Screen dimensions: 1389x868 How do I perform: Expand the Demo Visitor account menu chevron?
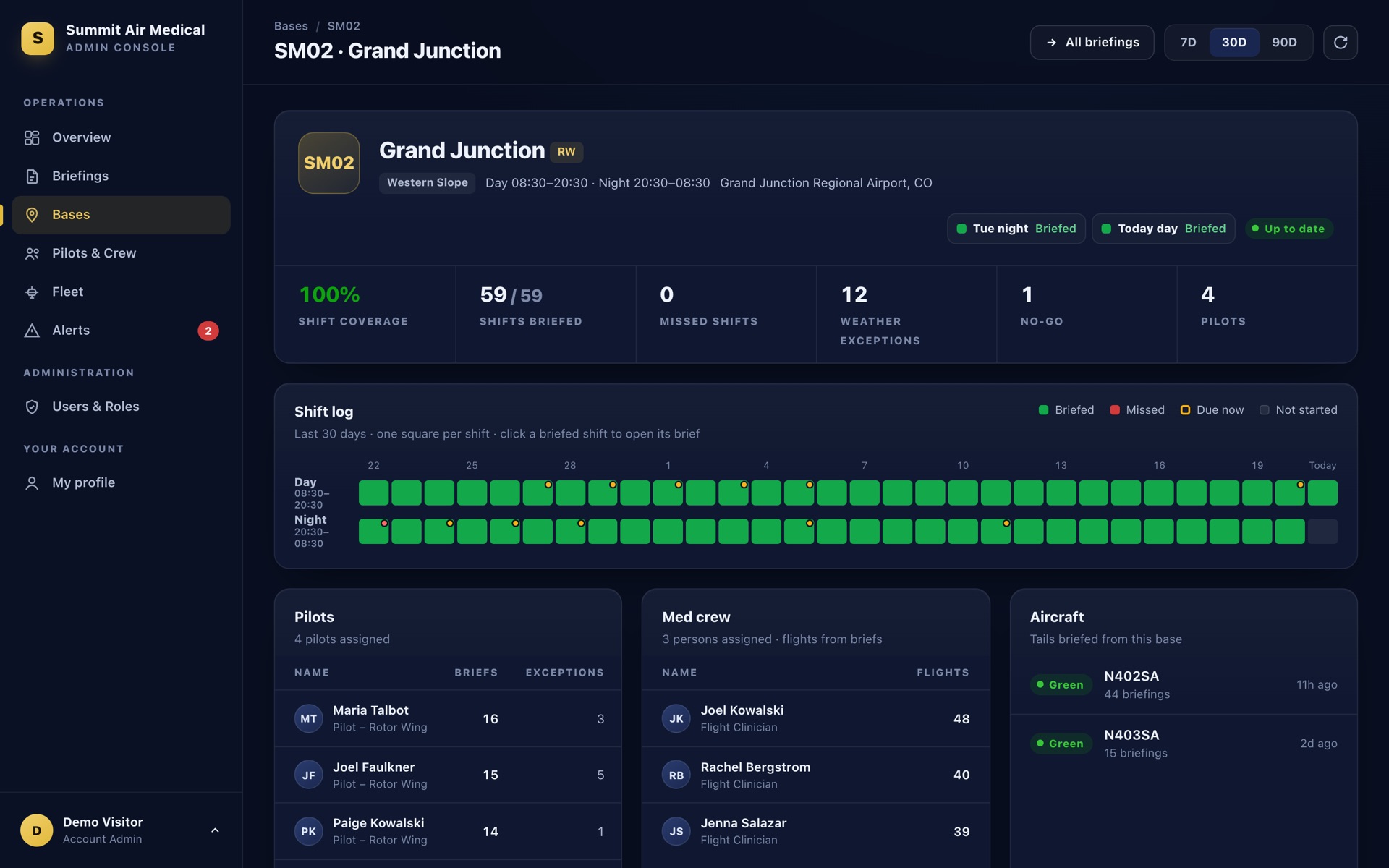[215, 830]
